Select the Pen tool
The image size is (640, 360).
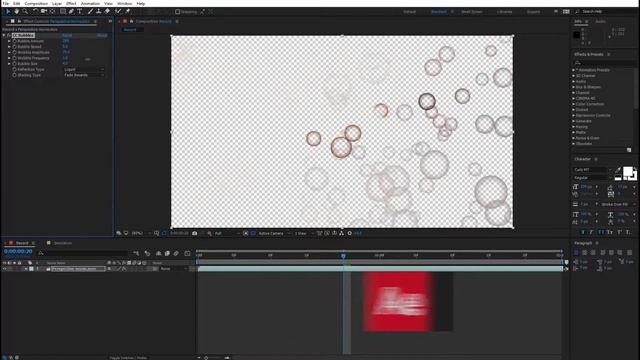point(71,11)
